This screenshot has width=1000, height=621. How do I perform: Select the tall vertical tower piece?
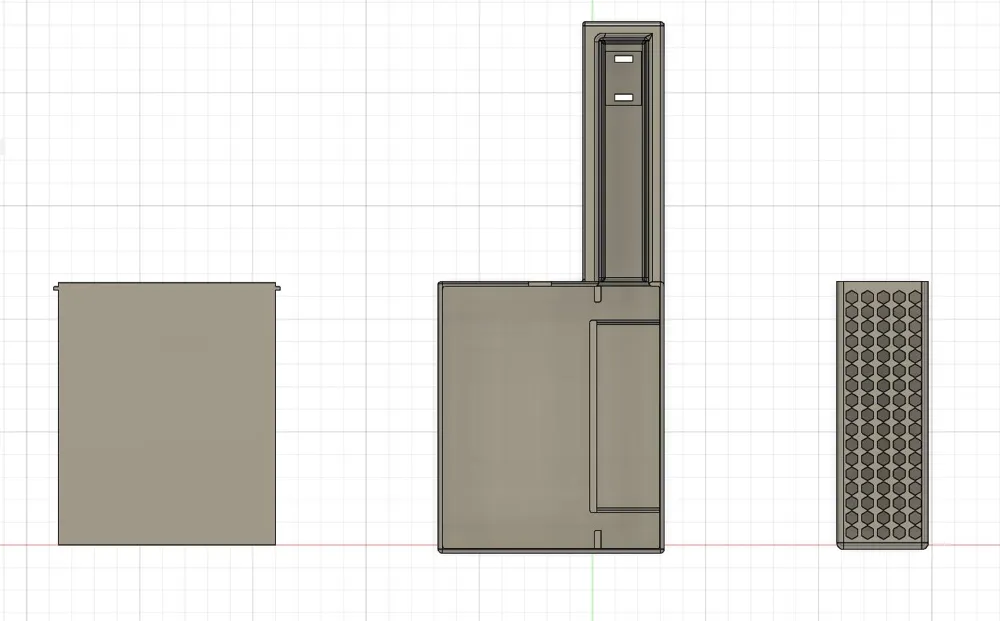(x=623, y=152)
